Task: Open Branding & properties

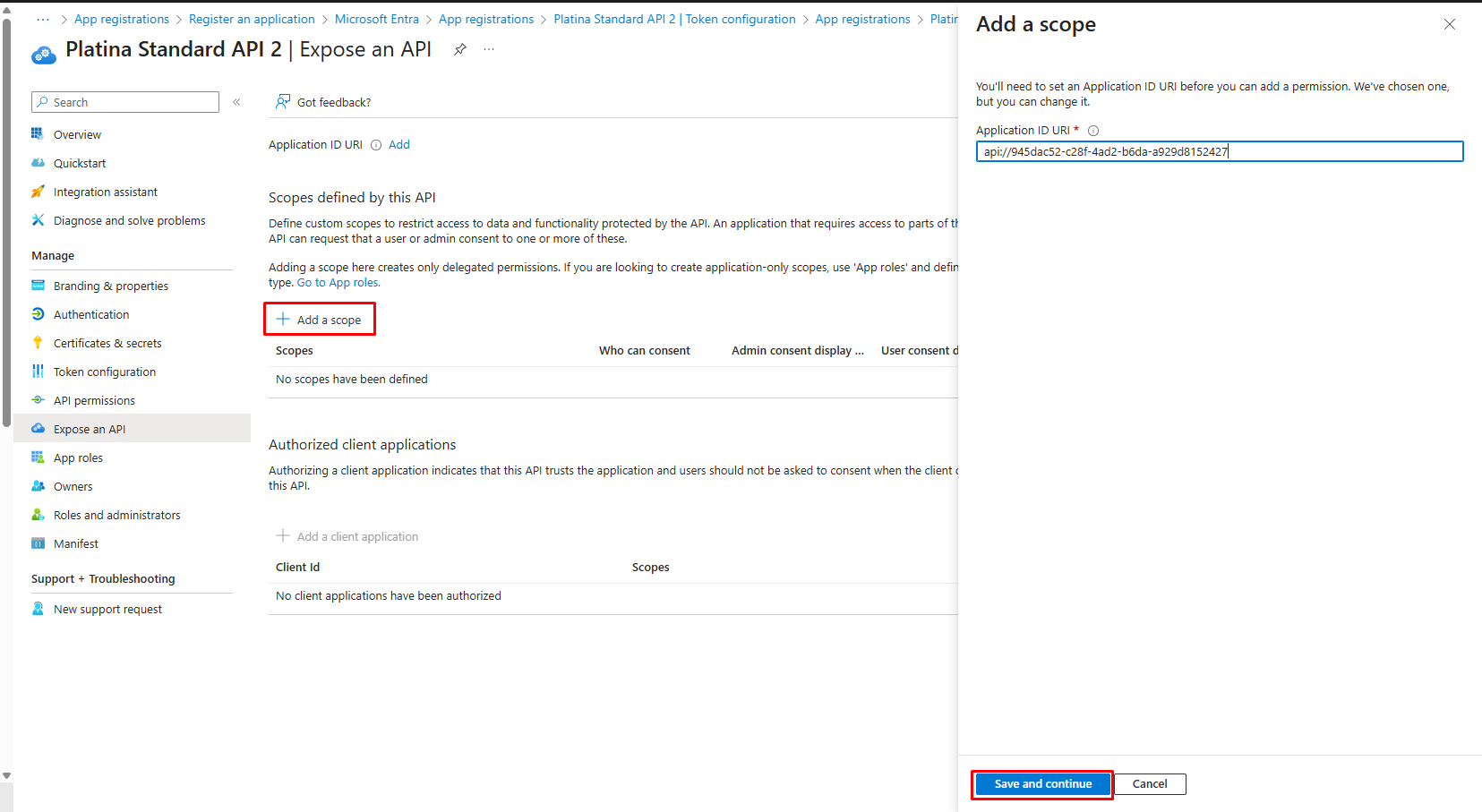Action: pyautogui.click(x=110, y=286)
